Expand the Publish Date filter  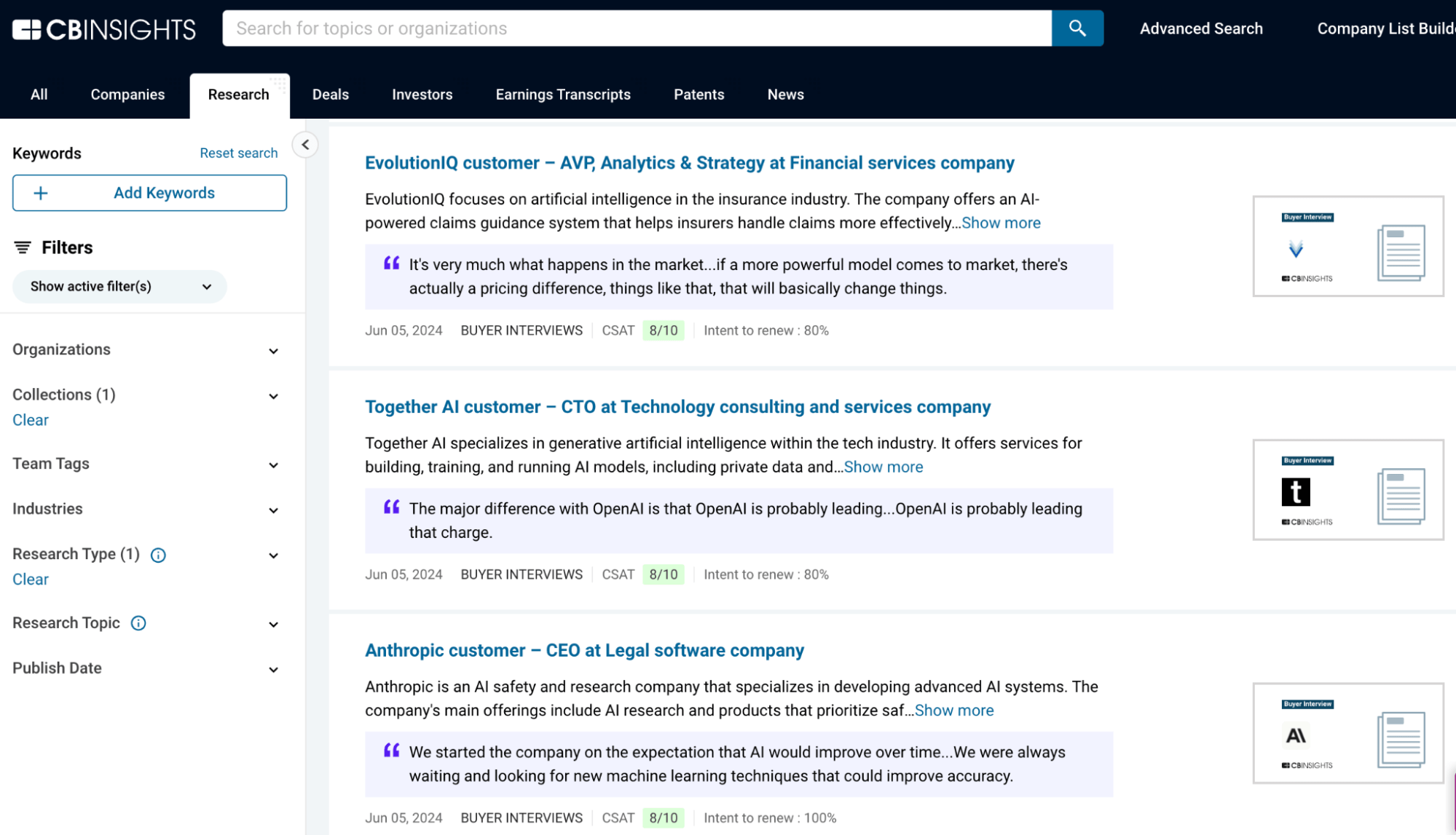(273, 669)
